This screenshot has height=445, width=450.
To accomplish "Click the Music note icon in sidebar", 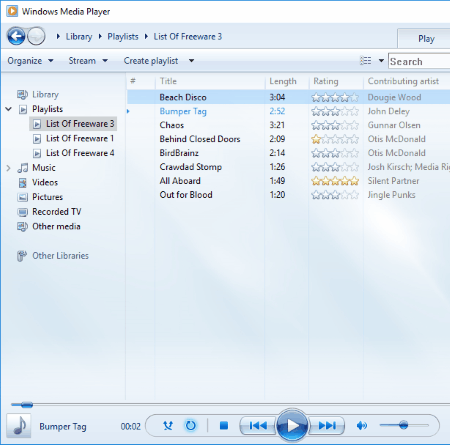I will pyautogui.click(x=23, y=168).
